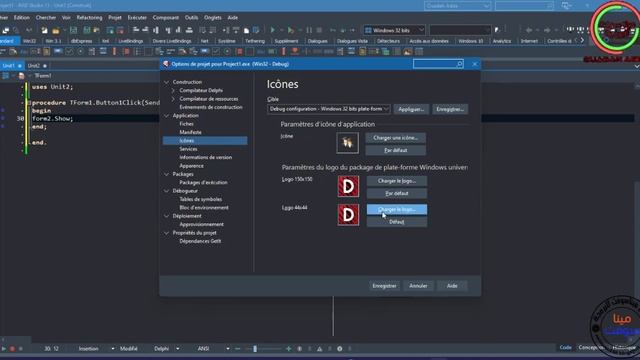The width and height of the screenshot is (640, 360).
Task: Click the application icon preview image
Action: click(347, 143)
